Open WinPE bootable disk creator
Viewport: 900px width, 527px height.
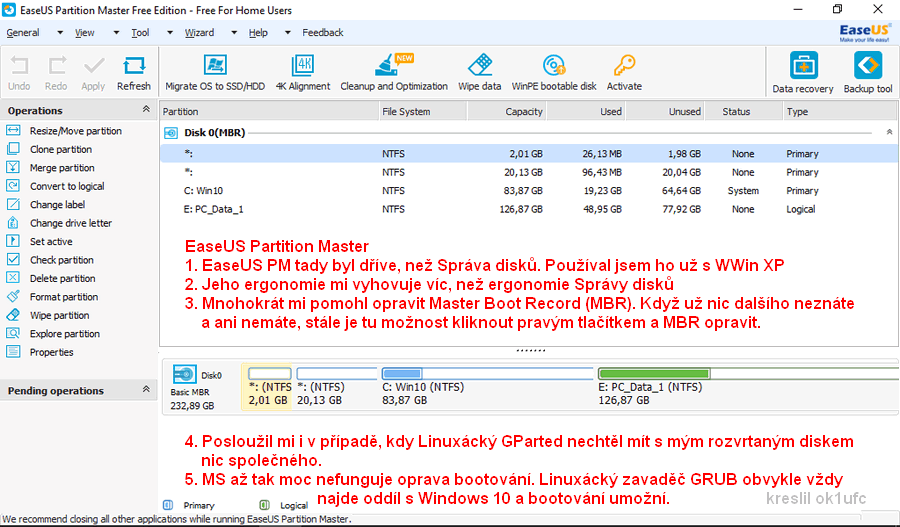(553, 67)
